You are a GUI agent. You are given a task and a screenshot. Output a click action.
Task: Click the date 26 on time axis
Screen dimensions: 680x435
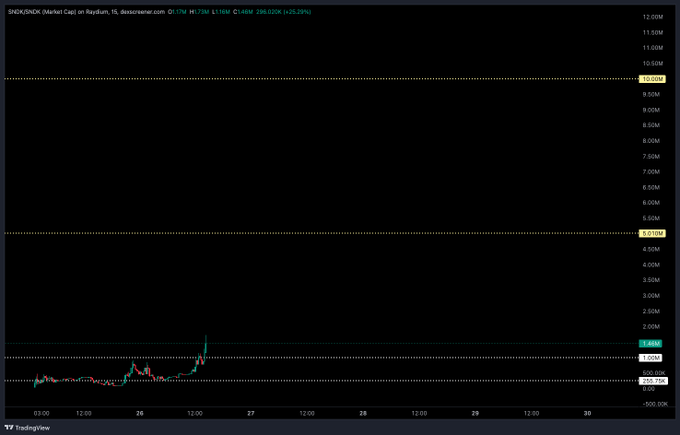click(140, 413)
